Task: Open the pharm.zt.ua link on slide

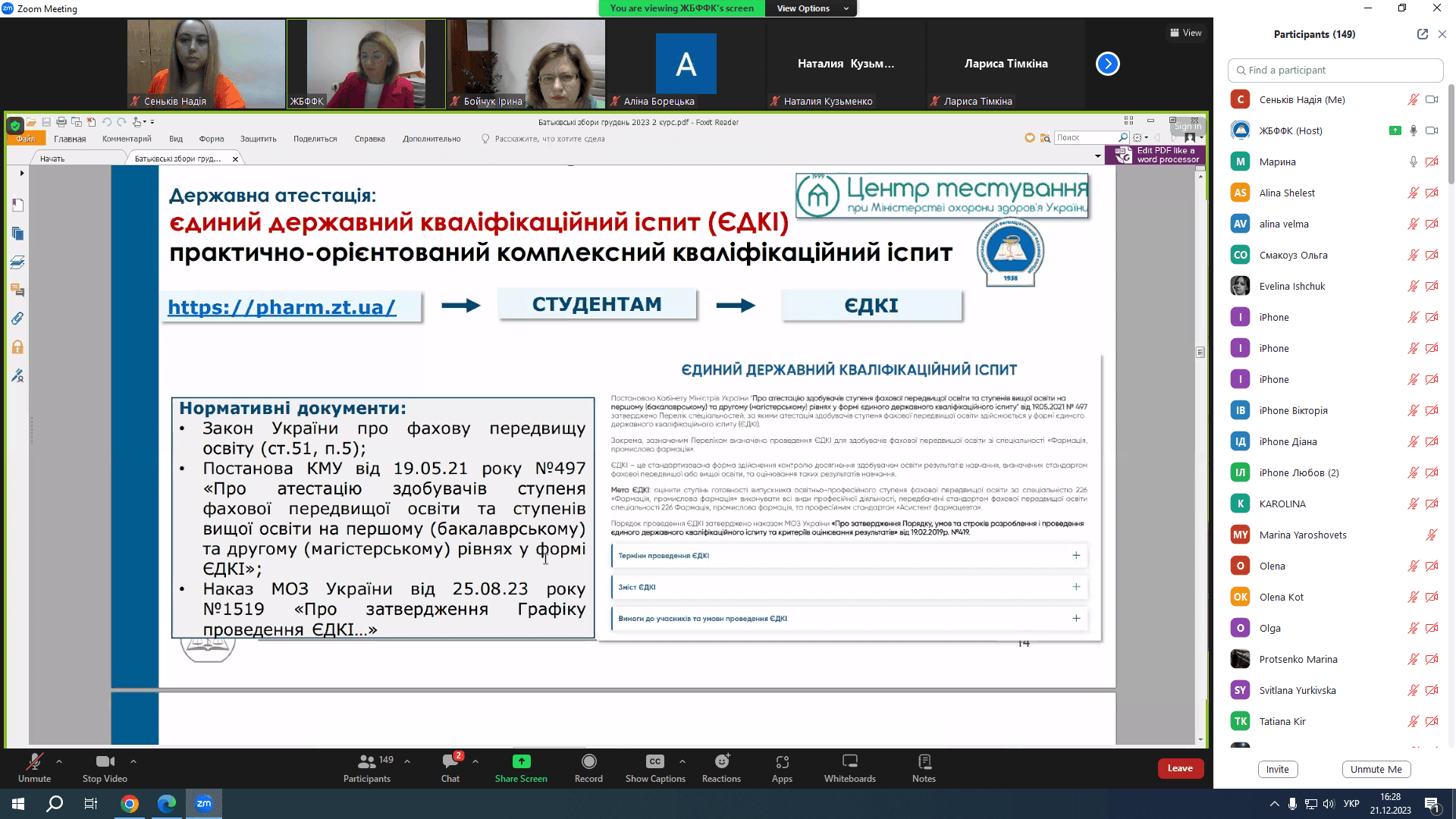Action: (282, 307)
